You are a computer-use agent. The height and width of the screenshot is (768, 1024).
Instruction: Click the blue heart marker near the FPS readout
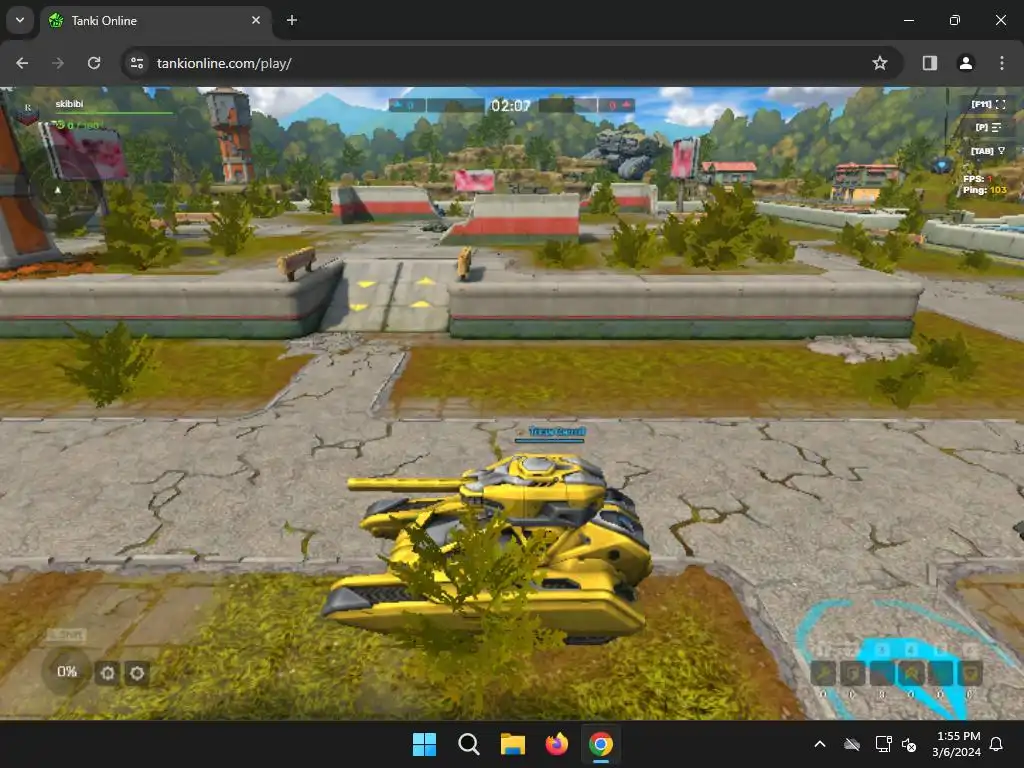click(x=941, y=165)
